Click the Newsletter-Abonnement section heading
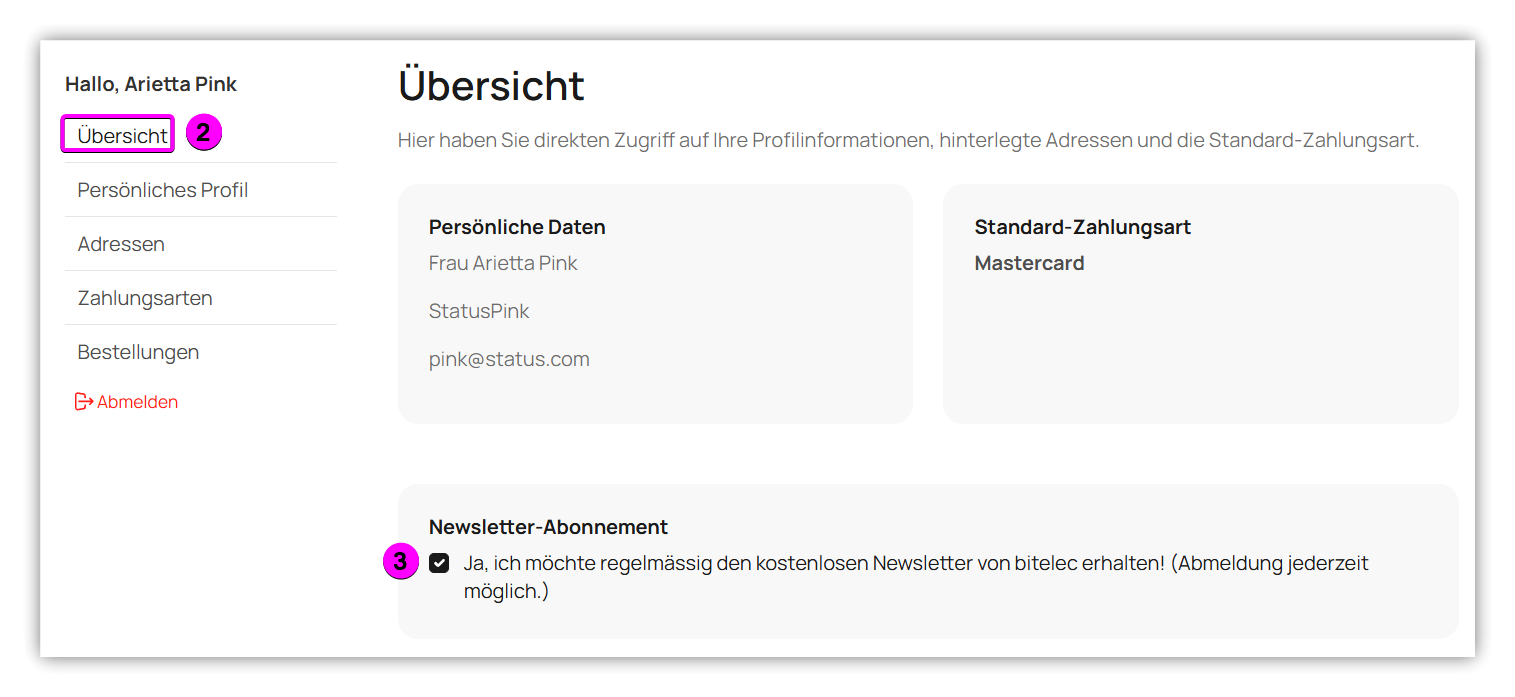This screenshot has height=697, width=1515. 548,527
